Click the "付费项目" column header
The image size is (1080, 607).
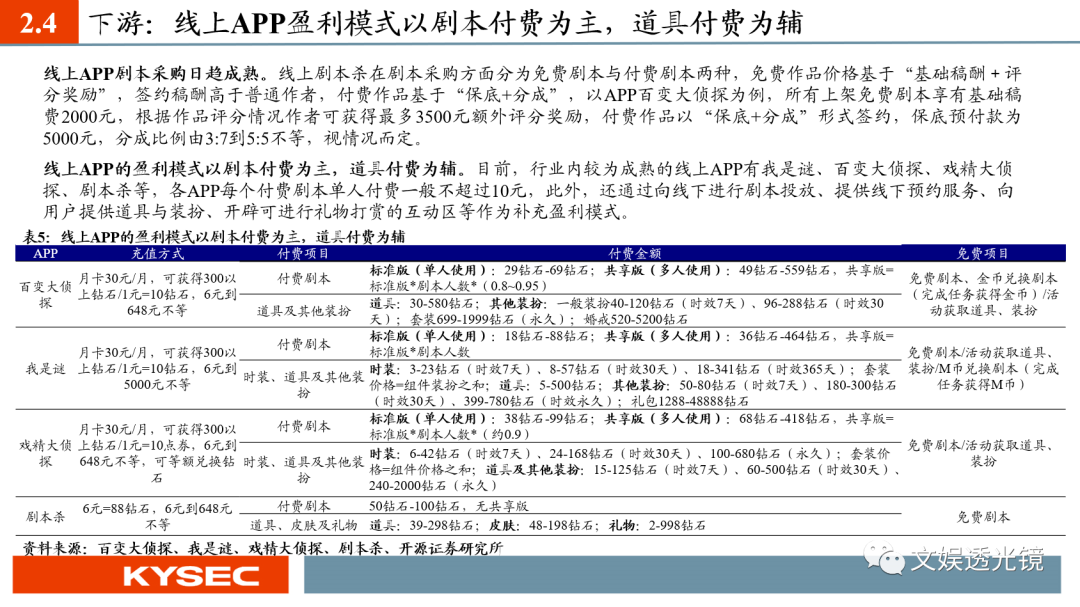pyautogui.click(x=303, y=254)
